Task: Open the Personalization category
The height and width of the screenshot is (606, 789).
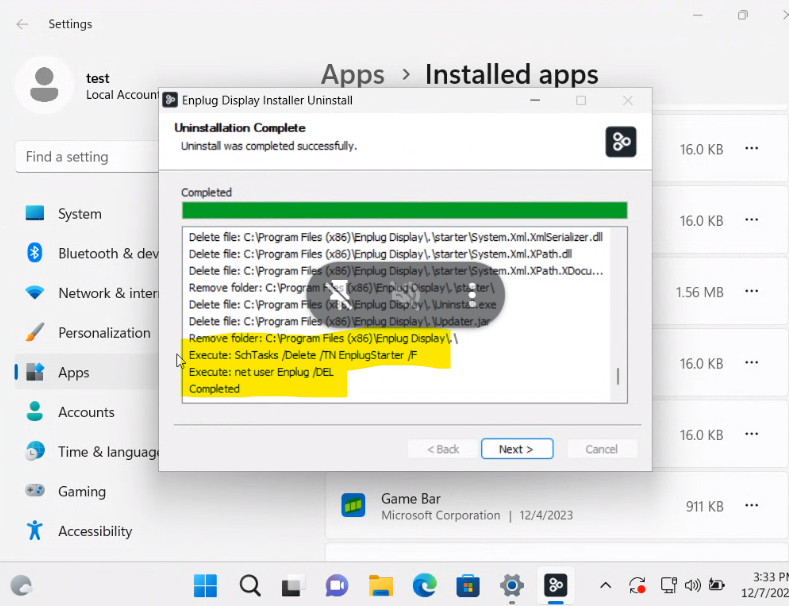Action: pyautogui.click(x=86, y=333)
